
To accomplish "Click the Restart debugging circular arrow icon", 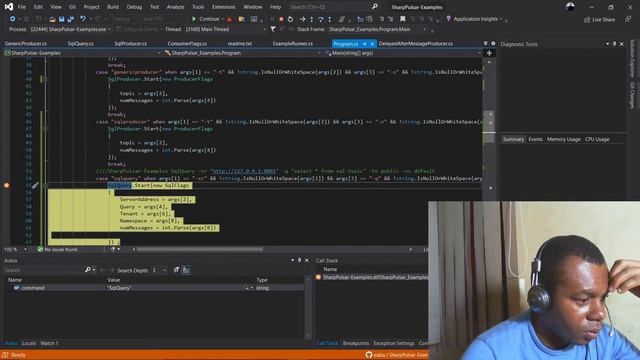I will tap(290, 19).
